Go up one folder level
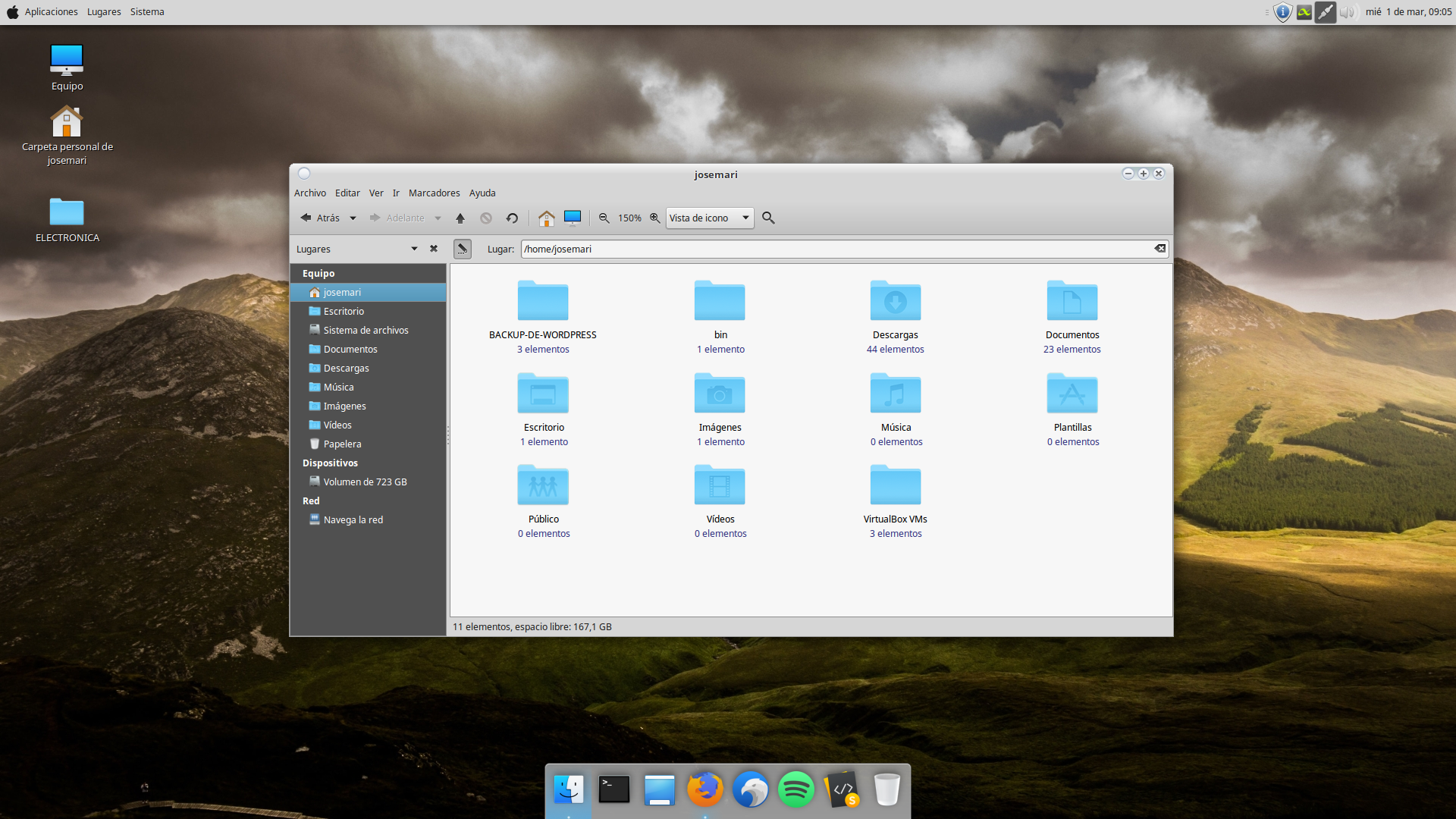Viewport: 1456px width, 819px height. click(460, 218)
